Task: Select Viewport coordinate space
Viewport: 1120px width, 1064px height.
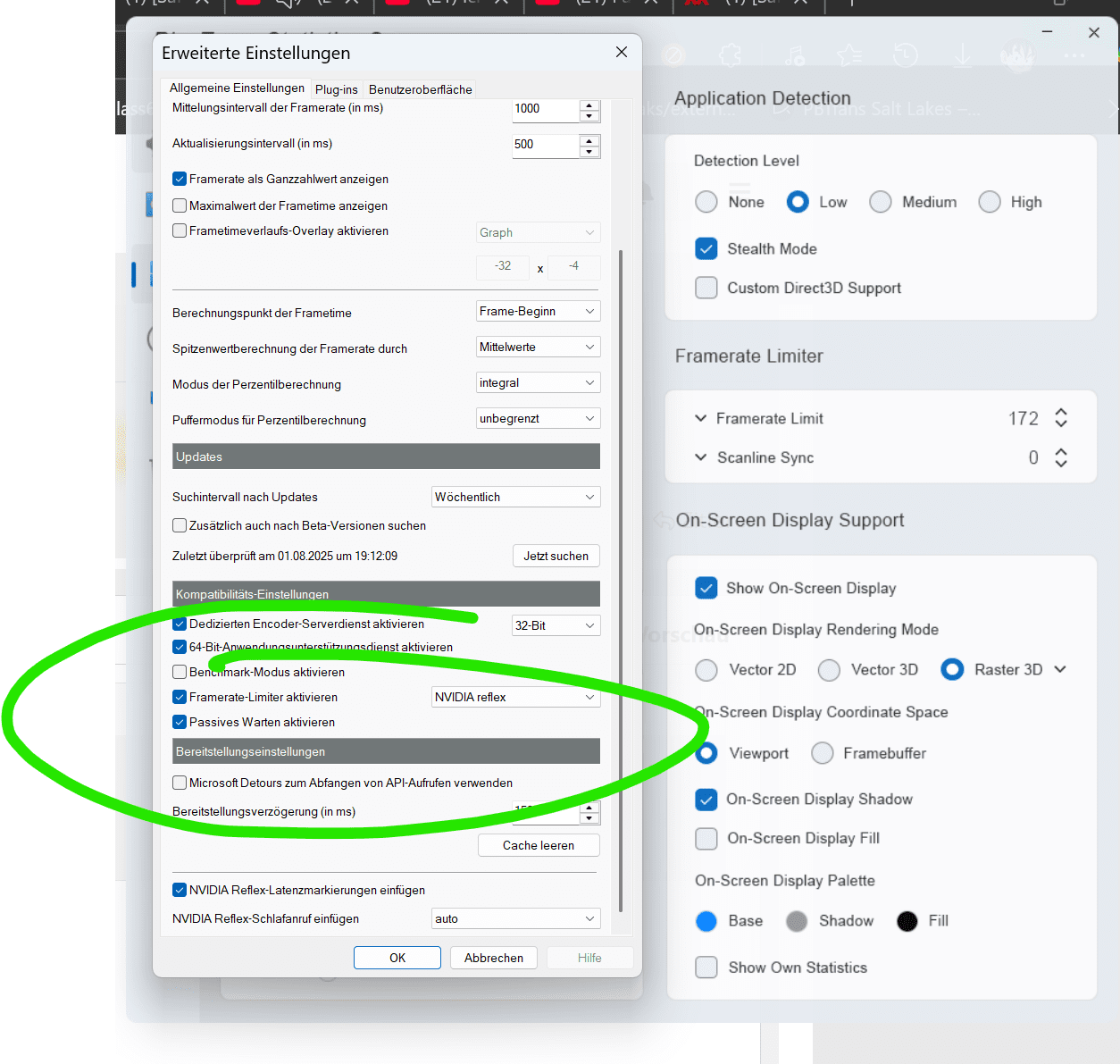Action: pos(706,753)
